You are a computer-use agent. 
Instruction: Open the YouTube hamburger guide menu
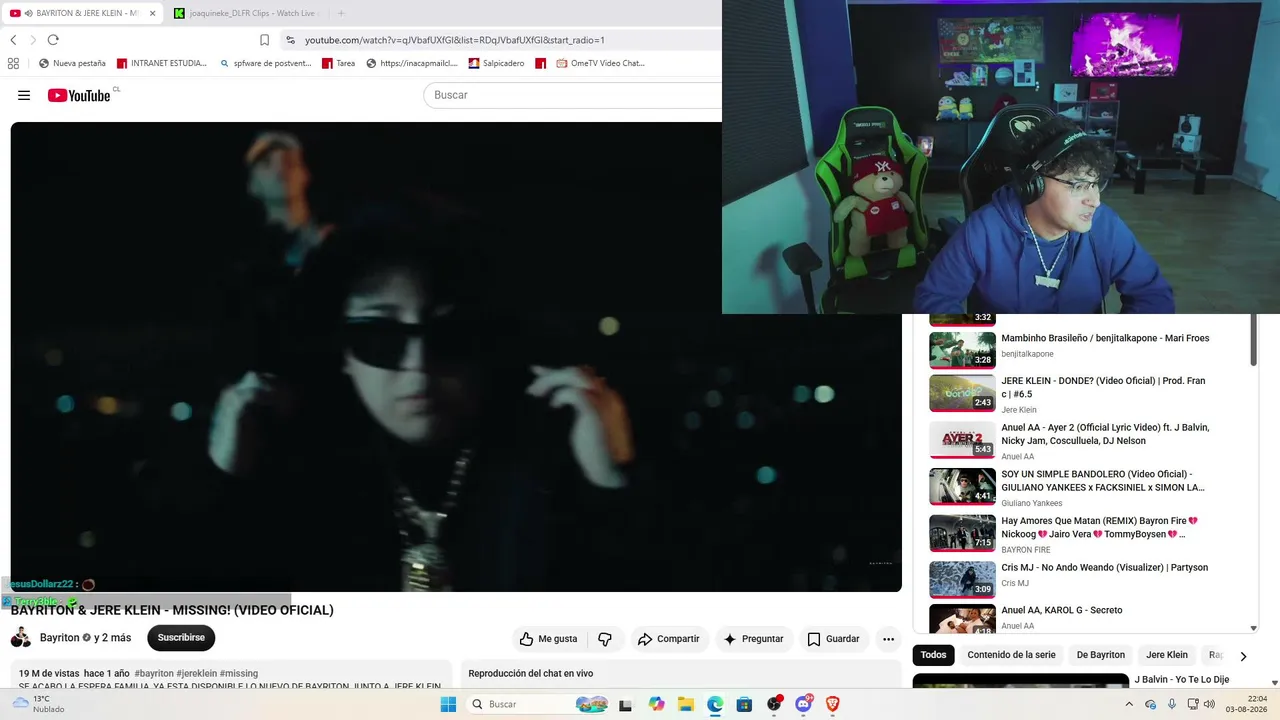pos(24,95)
